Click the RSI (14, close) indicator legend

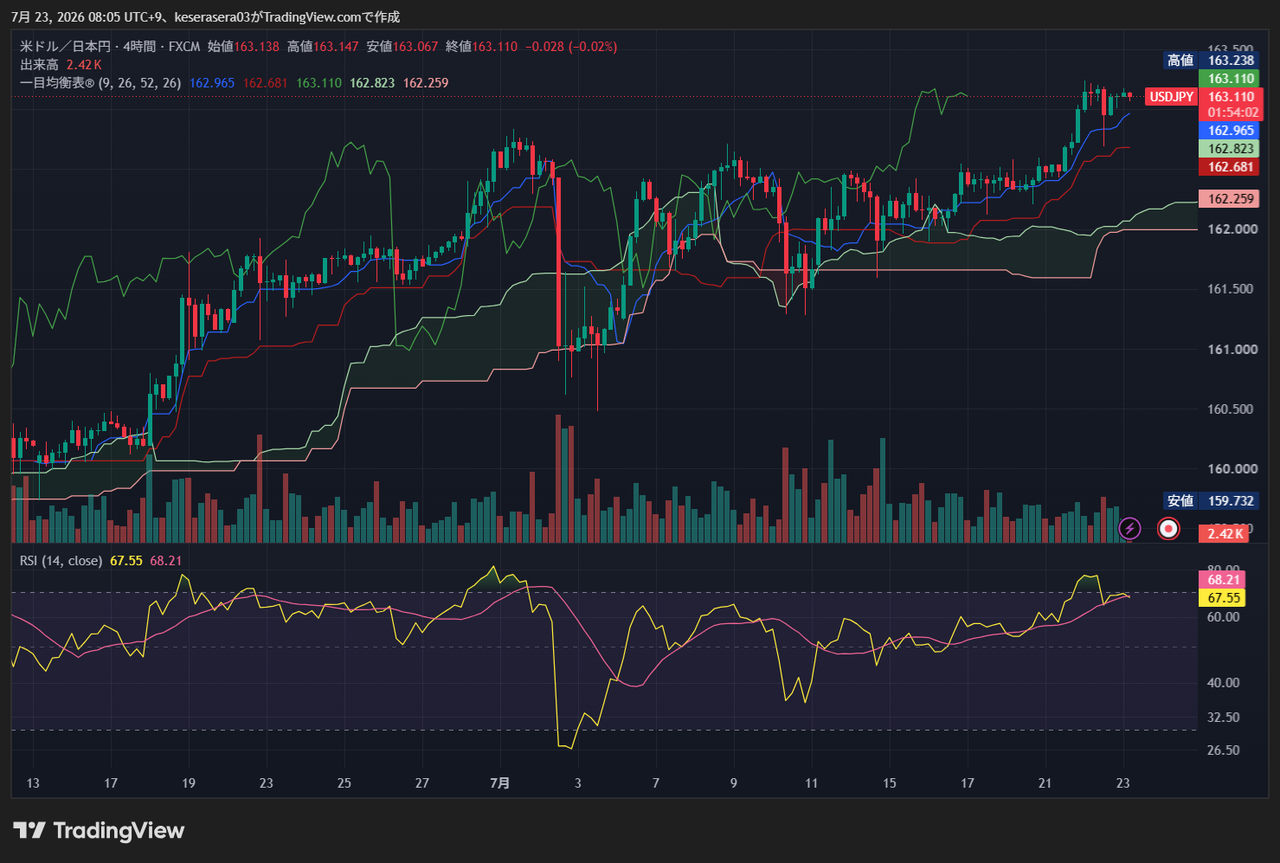(61, 560)
